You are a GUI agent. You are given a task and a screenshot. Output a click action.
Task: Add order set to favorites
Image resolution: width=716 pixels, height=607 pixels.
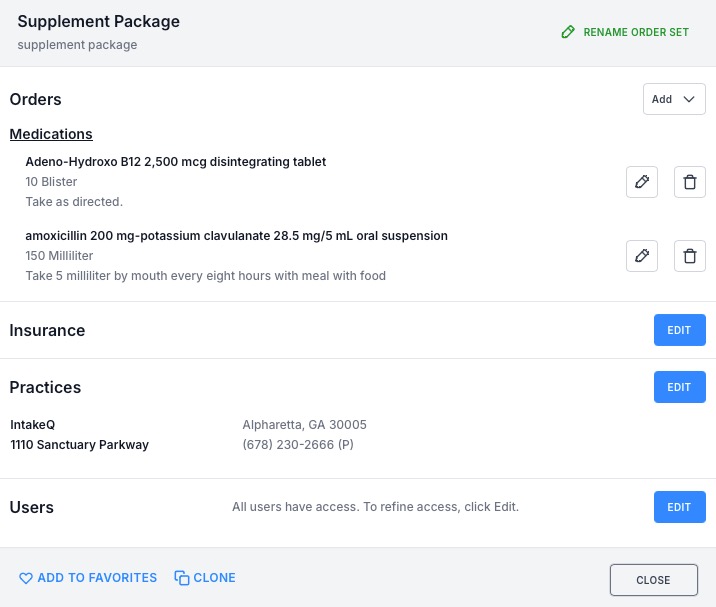88,578
